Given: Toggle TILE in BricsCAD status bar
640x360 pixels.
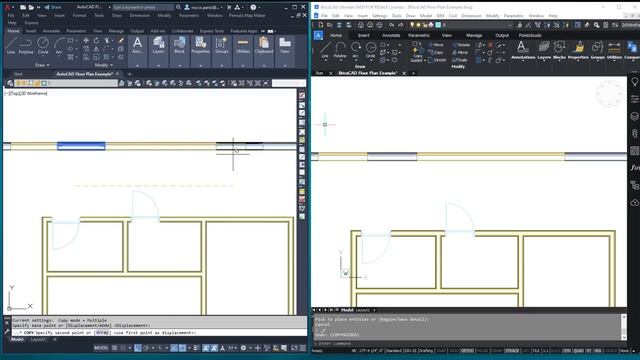Looking at the screenshot, I should pos(536,351).
